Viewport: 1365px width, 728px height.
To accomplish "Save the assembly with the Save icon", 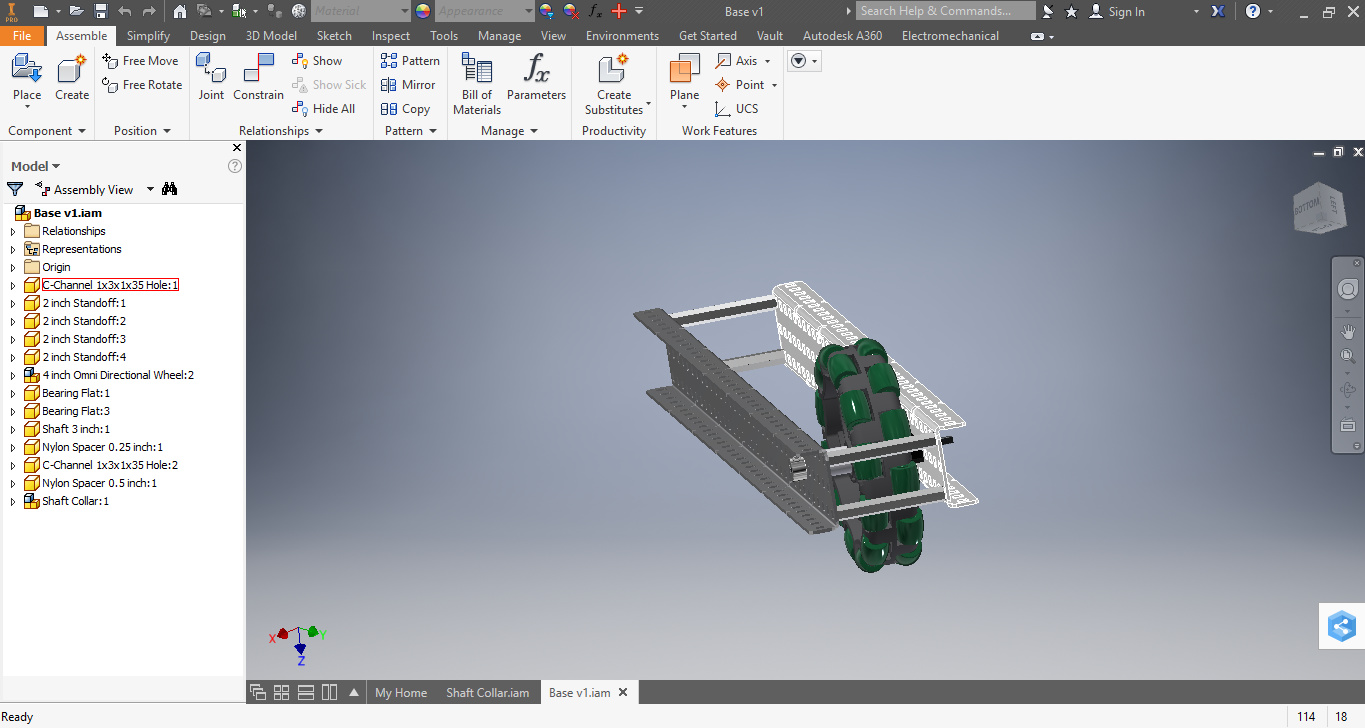I will (101, 11).
